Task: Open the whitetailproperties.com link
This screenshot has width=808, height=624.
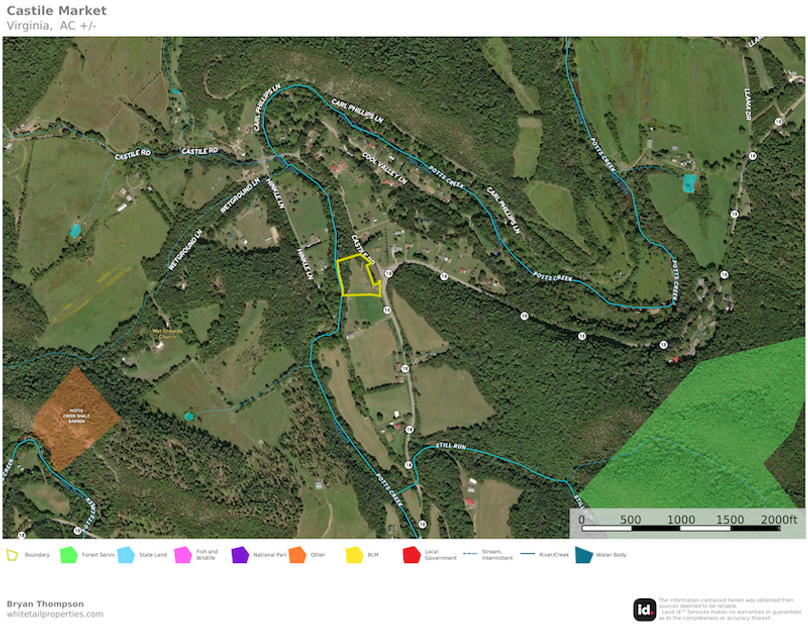Action: click(53, 615)
